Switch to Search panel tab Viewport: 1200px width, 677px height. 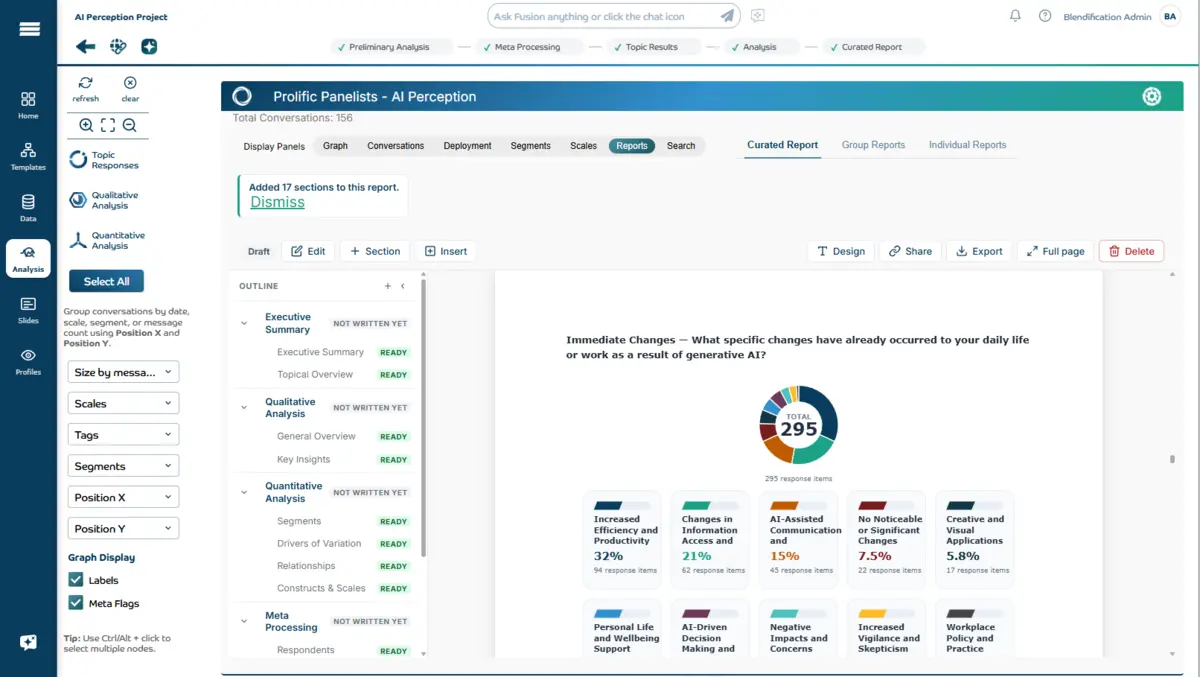681,146
